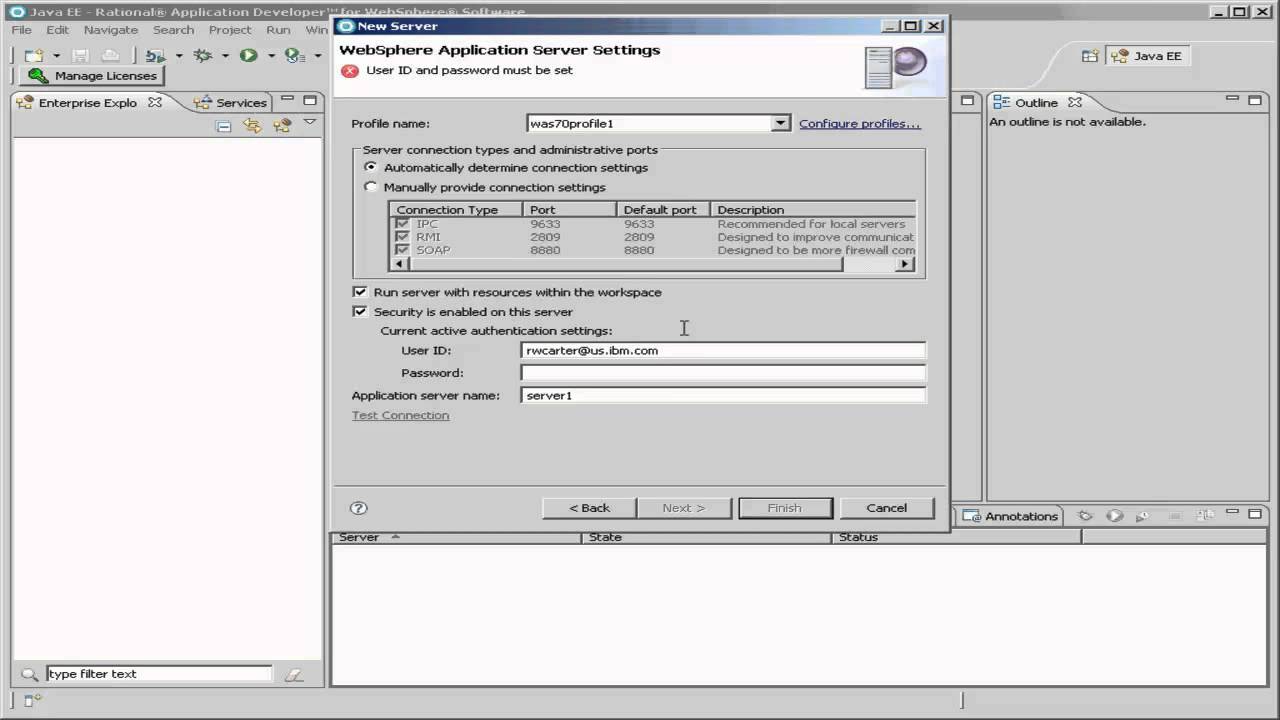Click the profile server icon in Servers toolbar
This screenshot has height=720, width=1280.
1144,516
